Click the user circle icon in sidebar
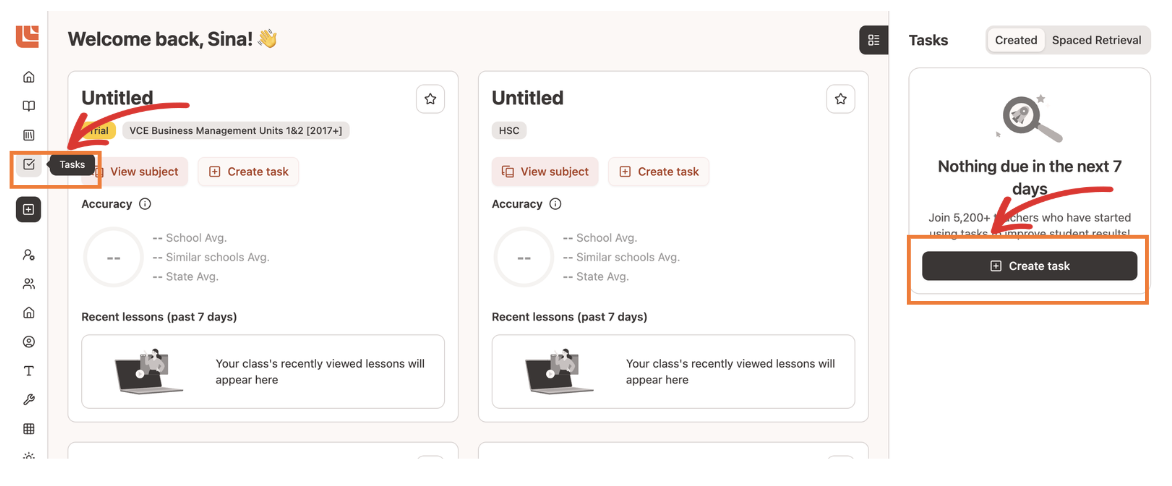This screenshot has height=486, width=1172. coord(29,342)
